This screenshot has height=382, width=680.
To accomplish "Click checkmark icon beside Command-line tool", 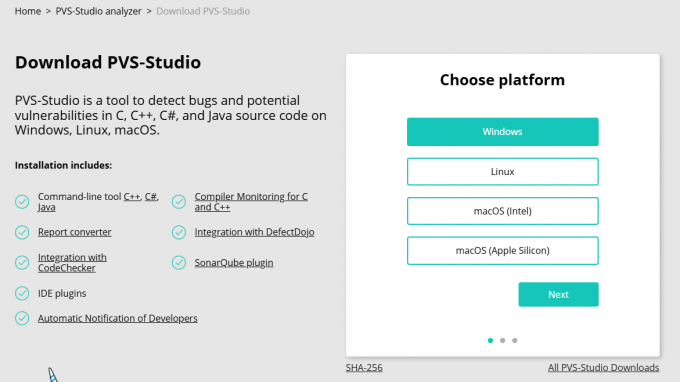I will point(22,202).
